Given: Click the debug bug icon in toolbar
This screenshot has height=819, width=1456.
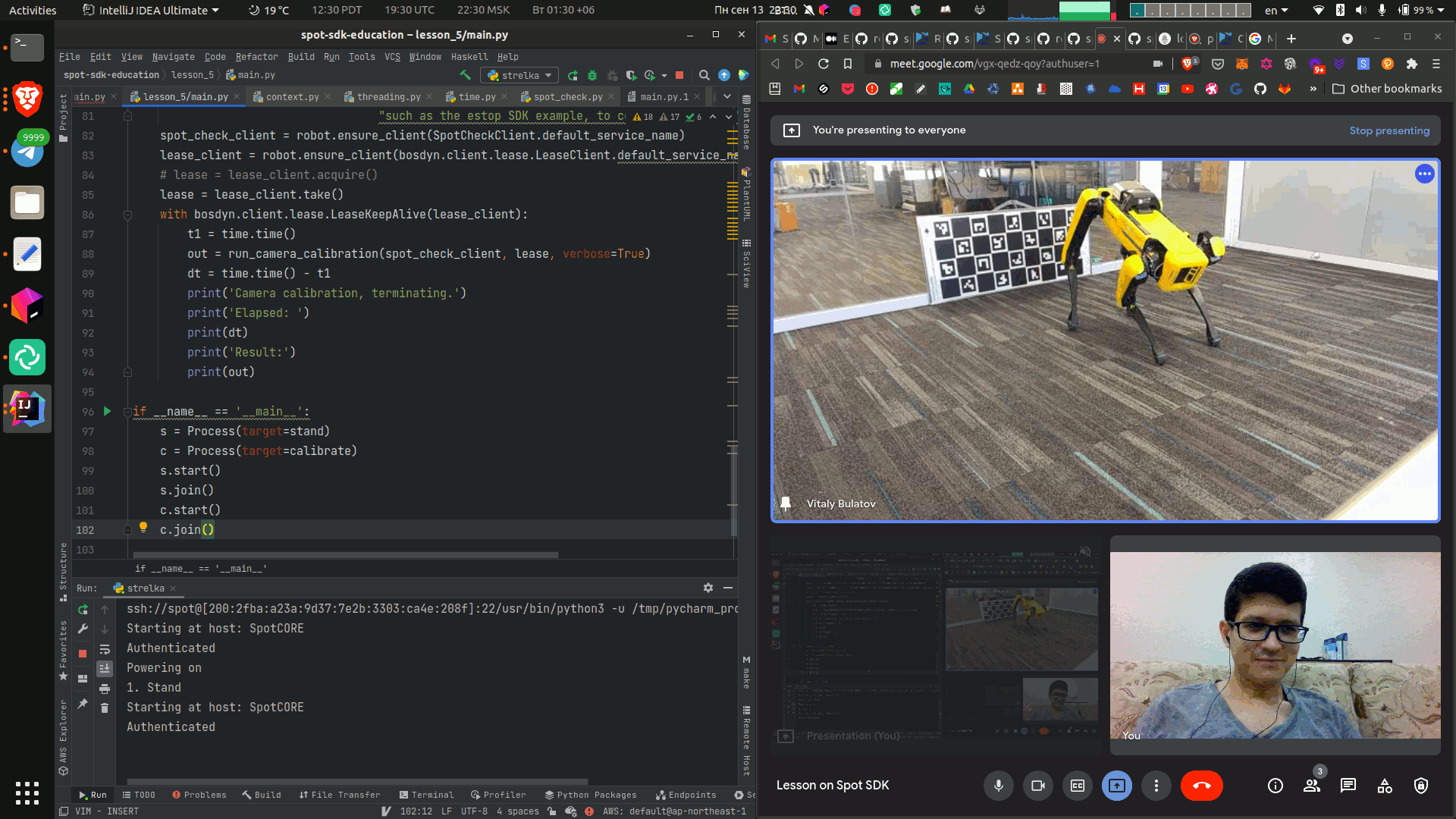Looking at the screenshot, I should 592,75.
